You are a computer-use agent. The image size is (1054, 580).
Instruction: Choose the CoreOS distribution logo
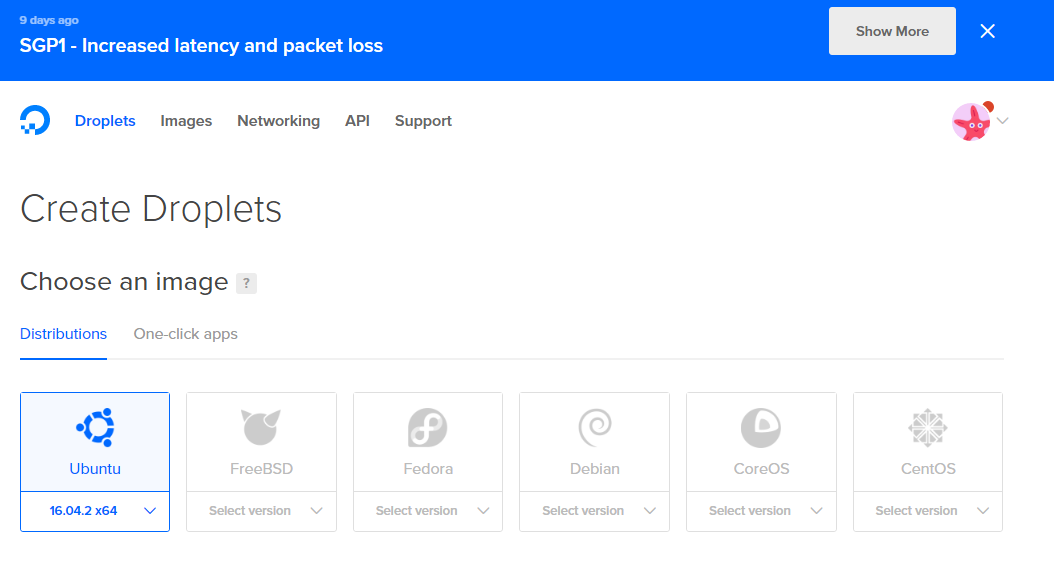[x=761, y=428]
